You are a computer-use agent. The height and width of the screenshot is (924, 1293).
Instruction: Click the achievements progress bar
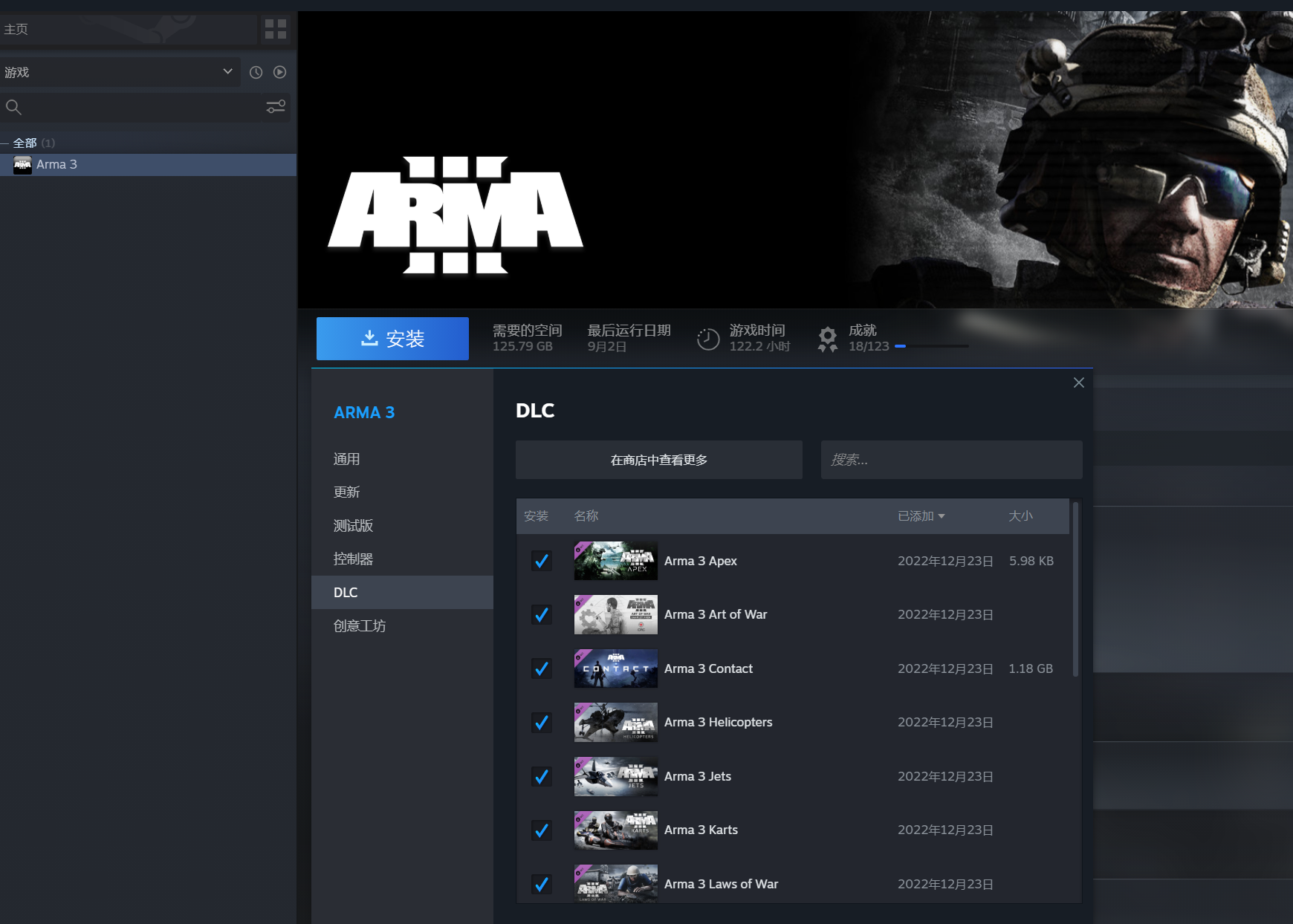tap(932, 346)
